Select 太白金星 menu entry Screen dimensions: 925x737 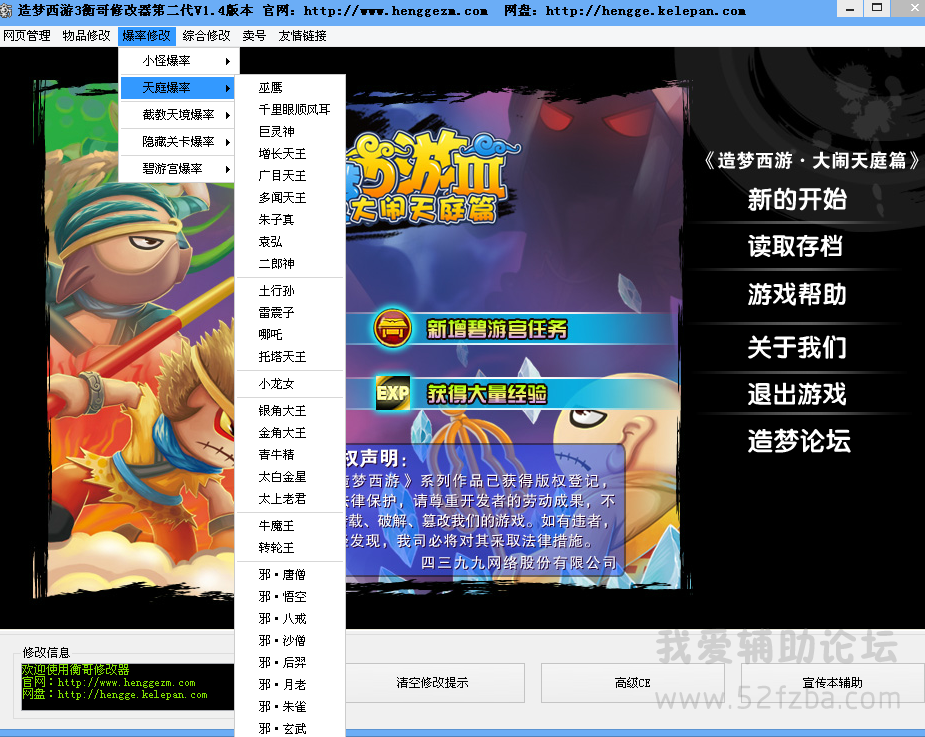click(290, 477)
